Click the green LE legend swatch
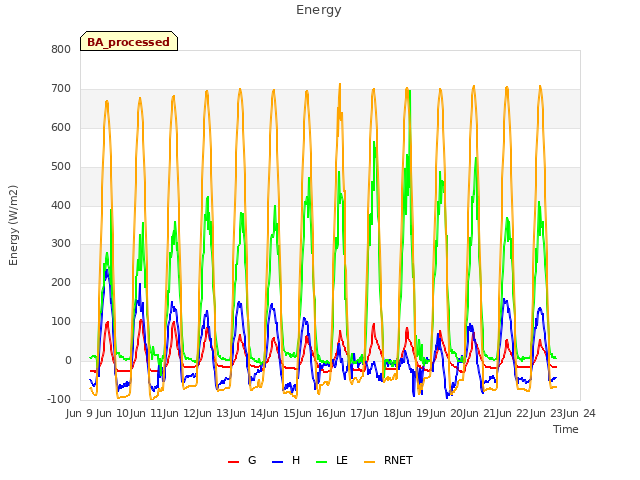This screenshot has height=480, width=640. 322,462
